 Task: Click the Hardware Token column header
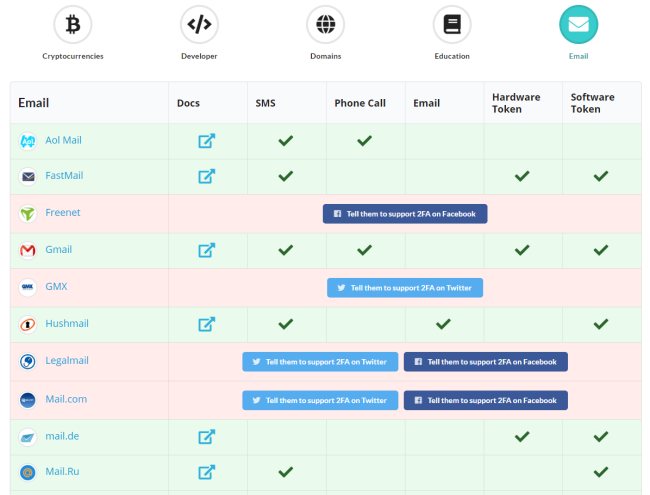tap(516, 103)
